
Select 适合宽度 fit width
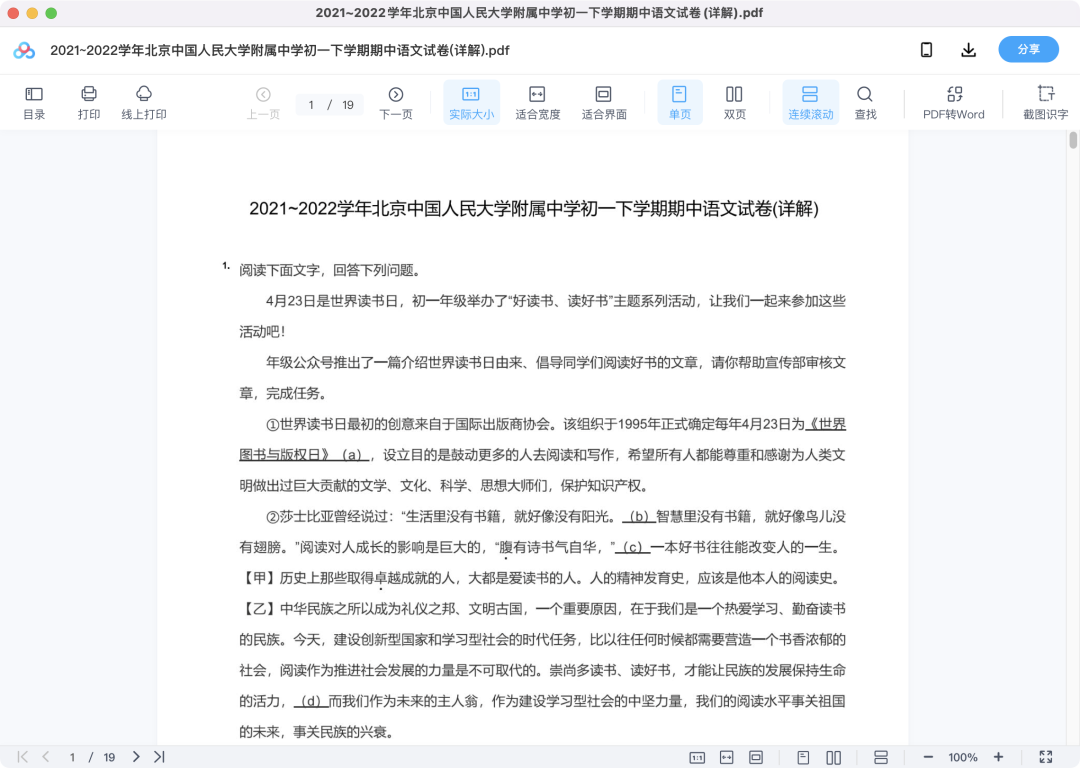click(537, 103)
